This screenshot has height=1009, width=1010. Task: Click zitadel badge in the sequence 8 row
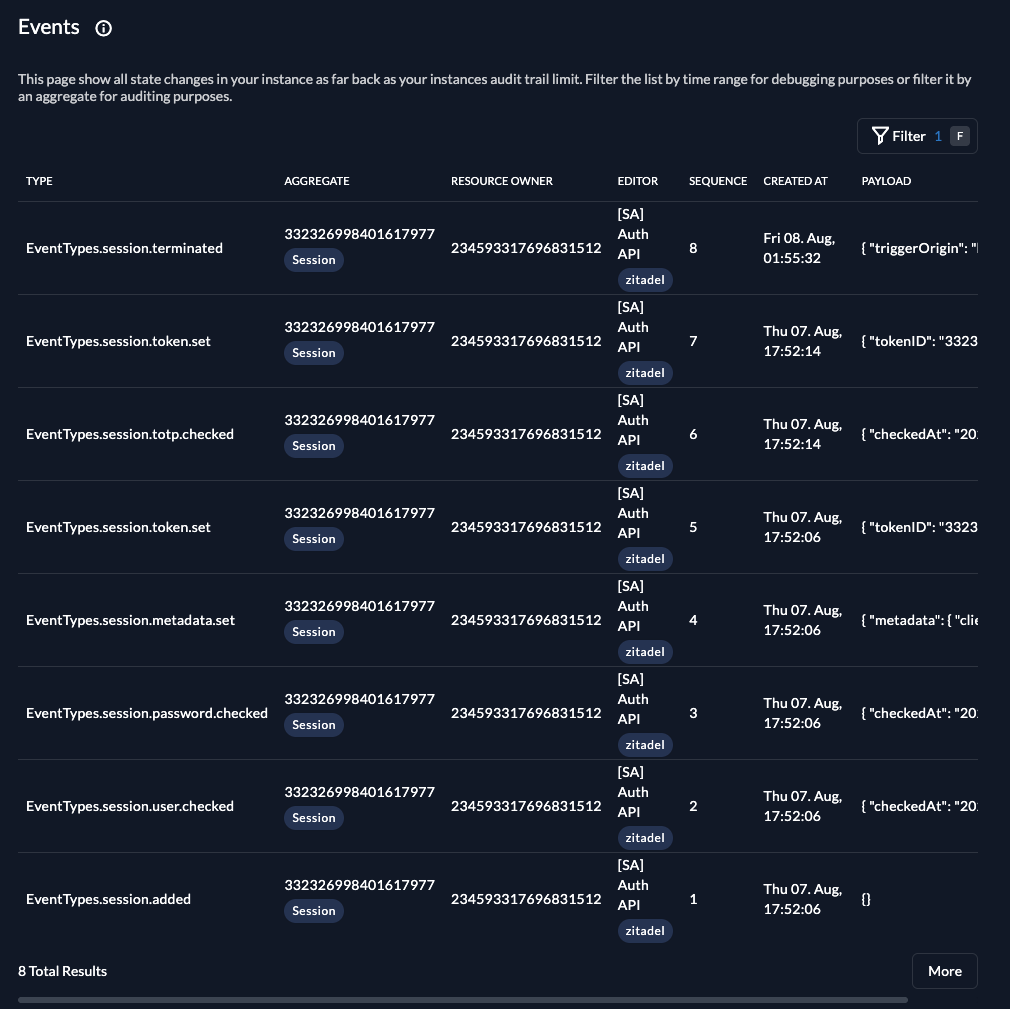tap(645, 280)
